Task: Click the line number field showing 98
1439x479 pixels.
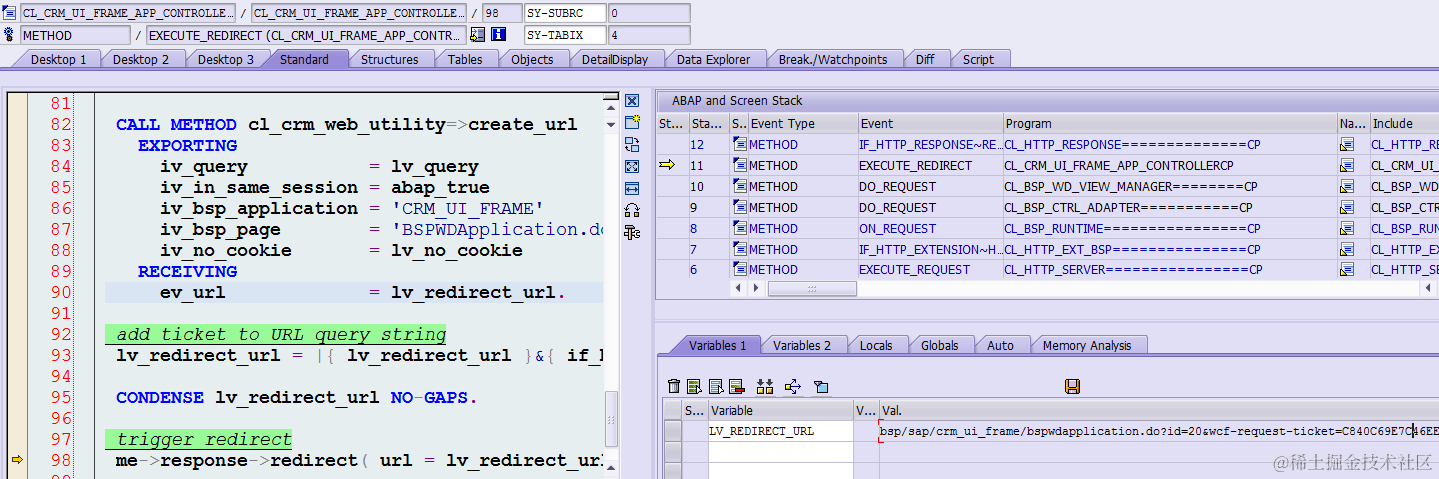Action: (501, 14)
